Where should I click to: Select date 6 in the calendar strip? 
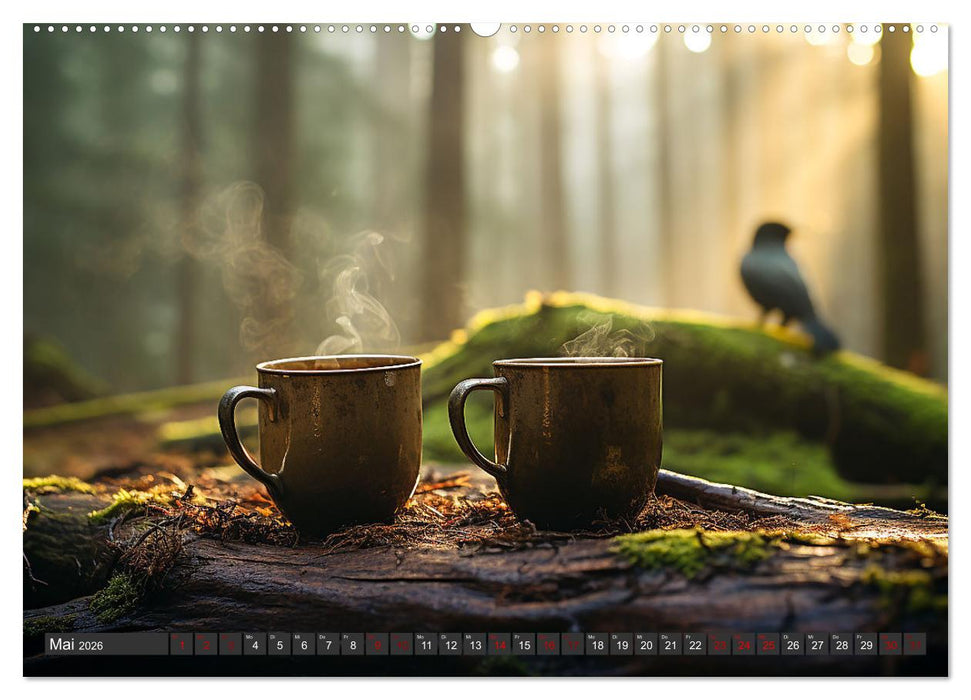click(304, 644)
